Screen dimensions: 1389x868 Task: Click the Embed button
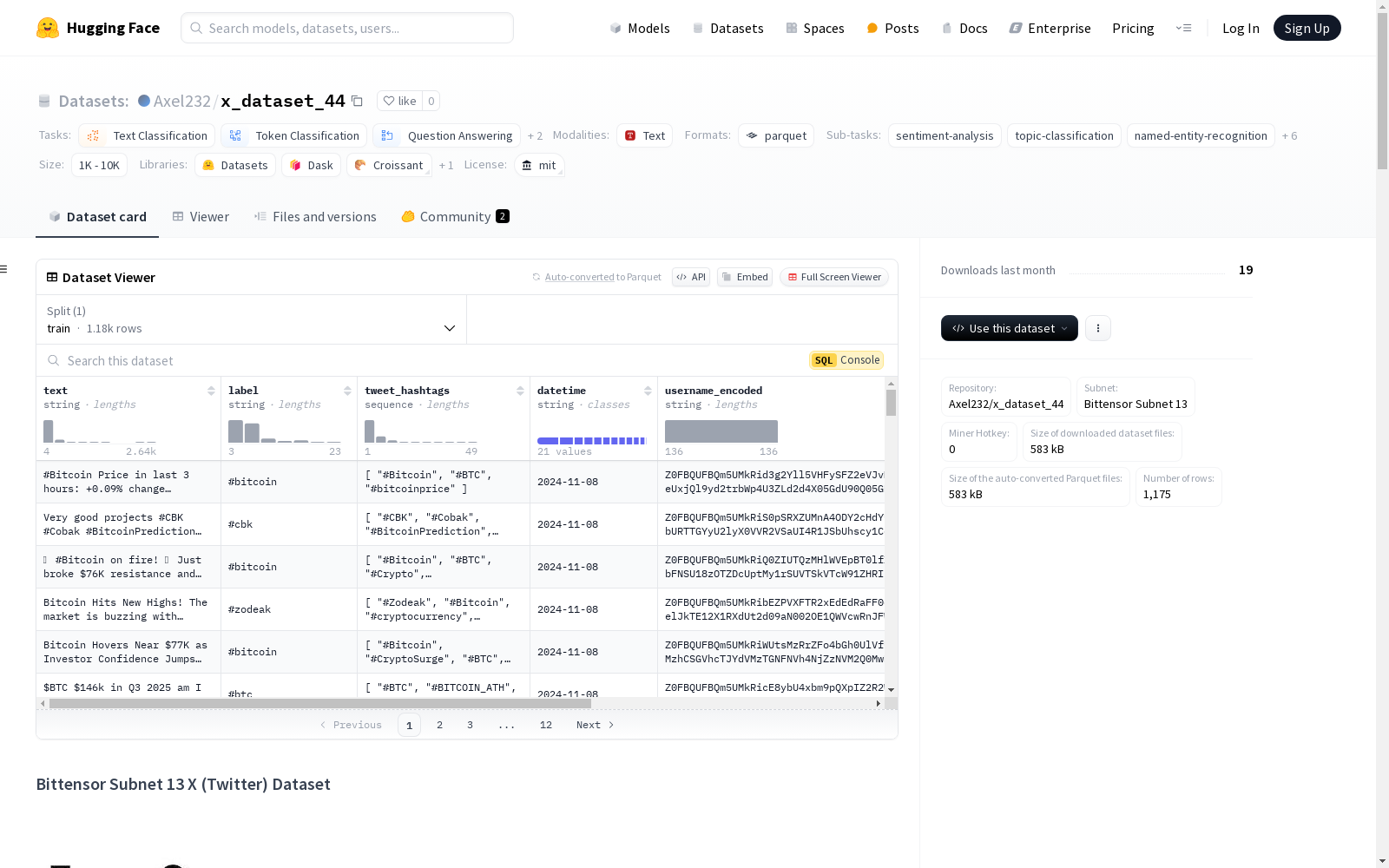[745, 277]
